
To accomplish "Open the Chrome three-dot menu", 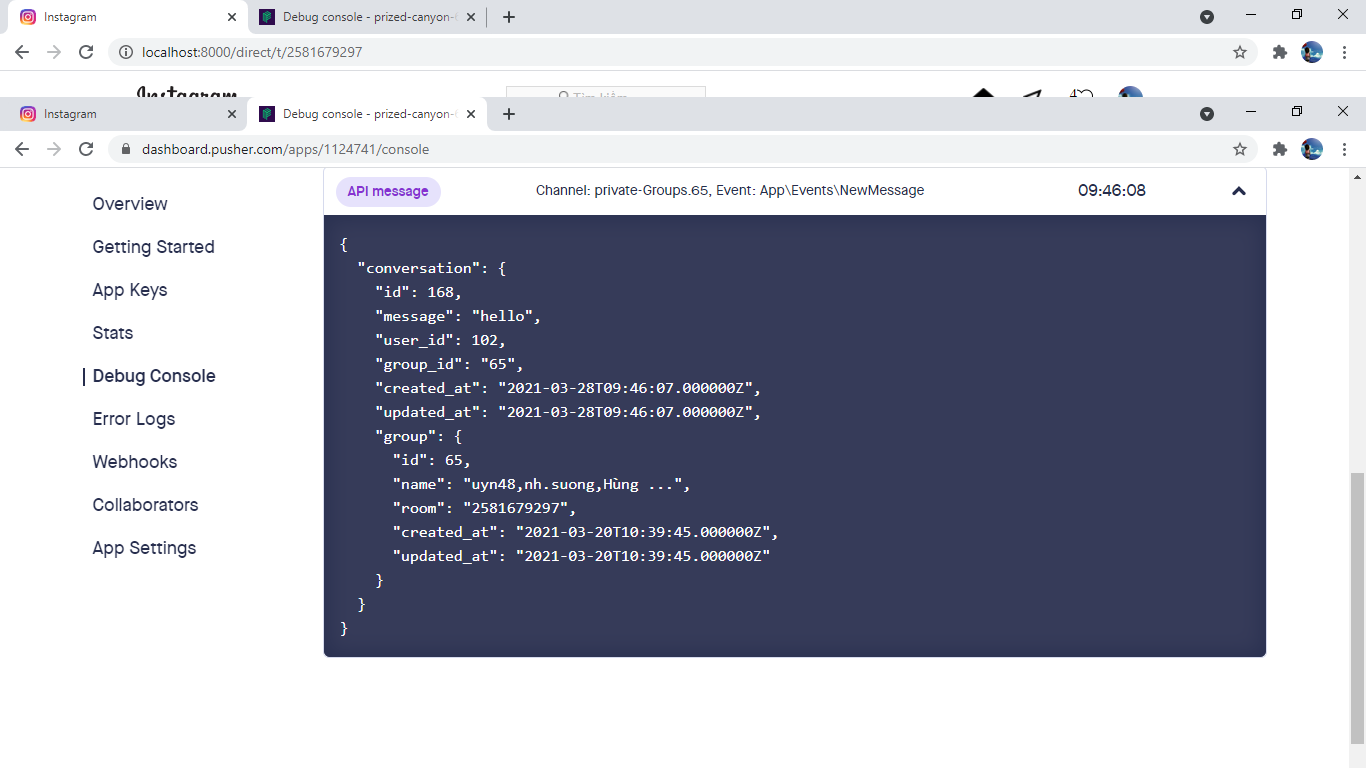I will pyautogui.click(x=1343, y=148).
